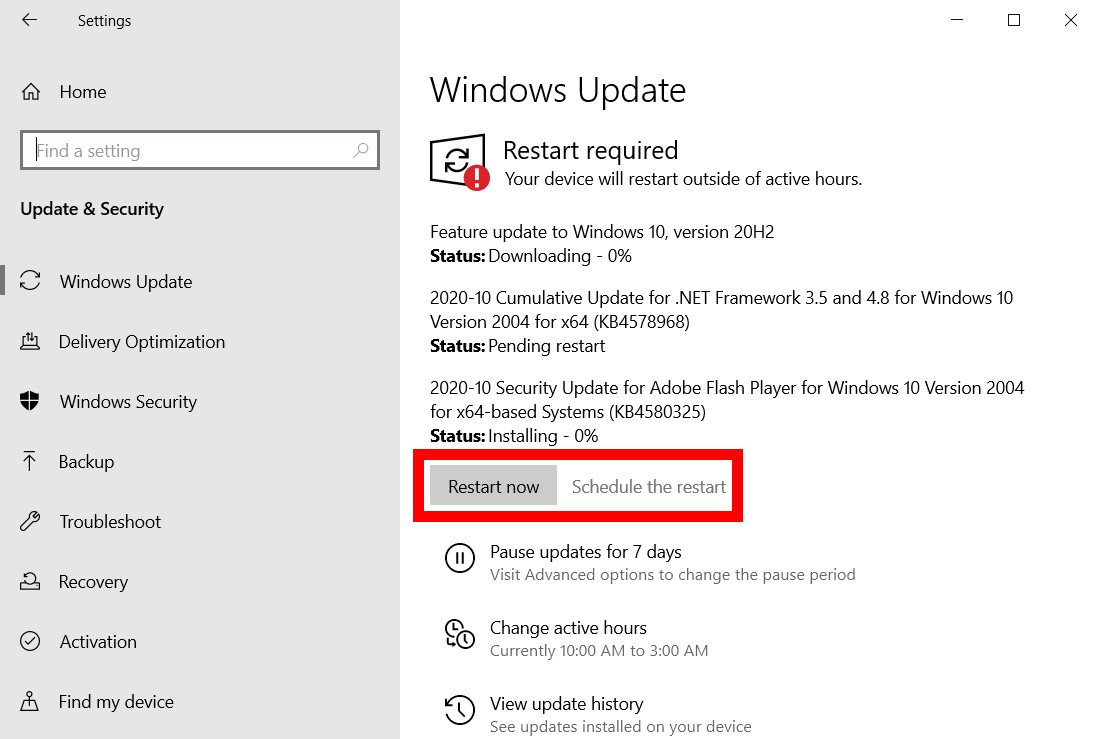Open Troubleshoot settings

(110, 521)
